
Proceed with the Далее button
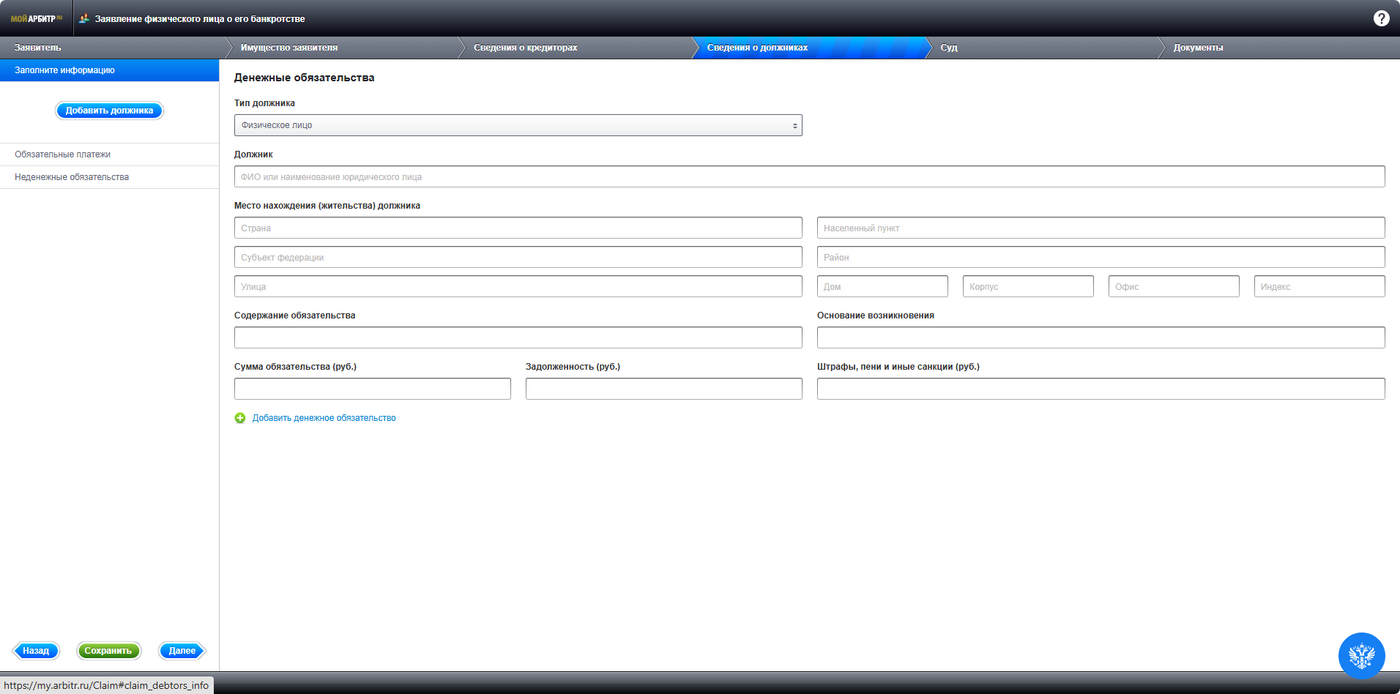(x=182, y=651)
